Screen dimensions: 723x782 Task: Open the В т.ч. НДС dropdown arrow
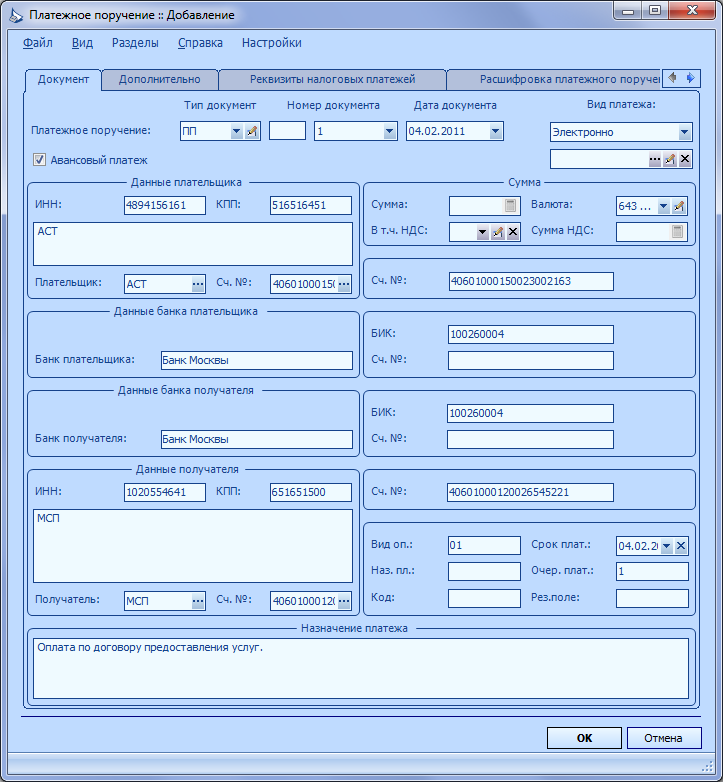pyautogui.click(x=482, y=232)
